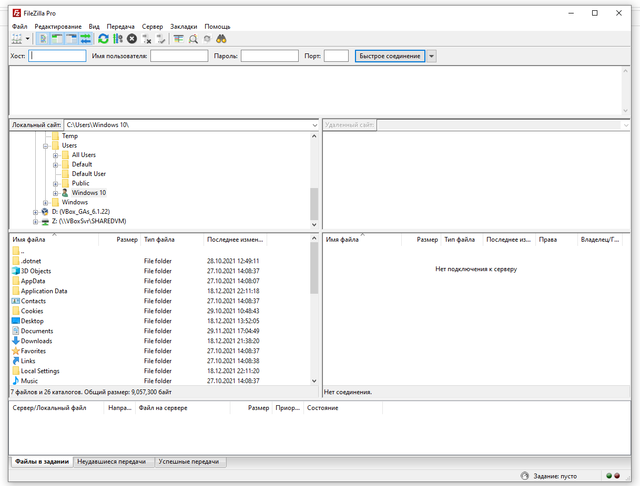Select the Downloads folder icon
Screen dimensions: 640x486
[x=16, y=341]
